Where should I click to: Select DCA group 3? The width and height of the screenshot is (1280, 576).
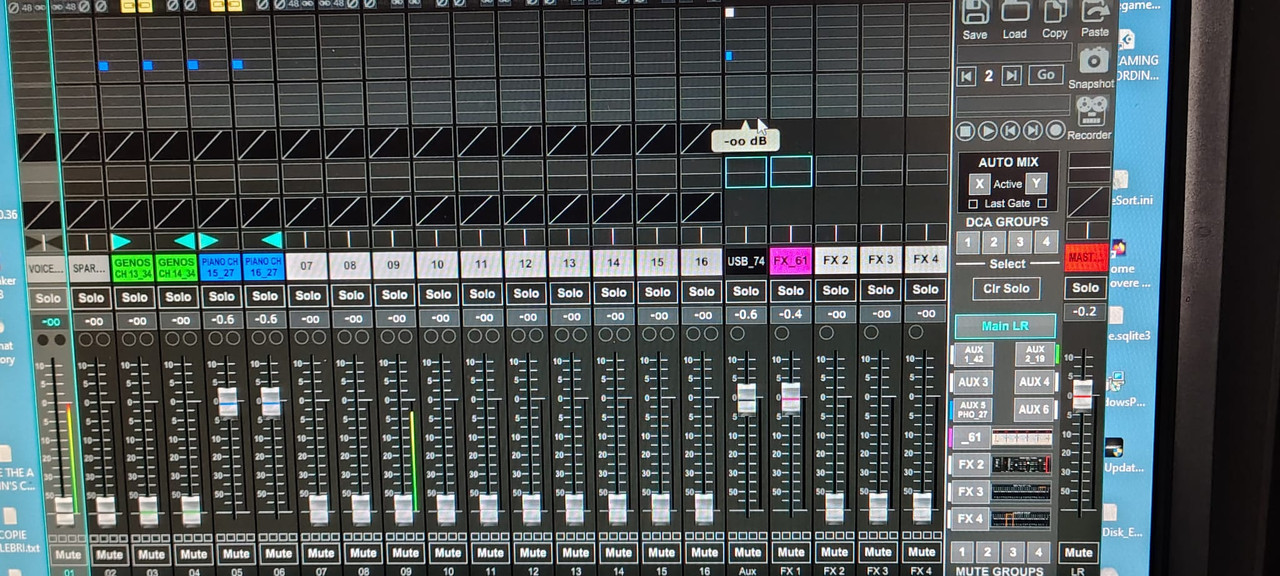1019,242
